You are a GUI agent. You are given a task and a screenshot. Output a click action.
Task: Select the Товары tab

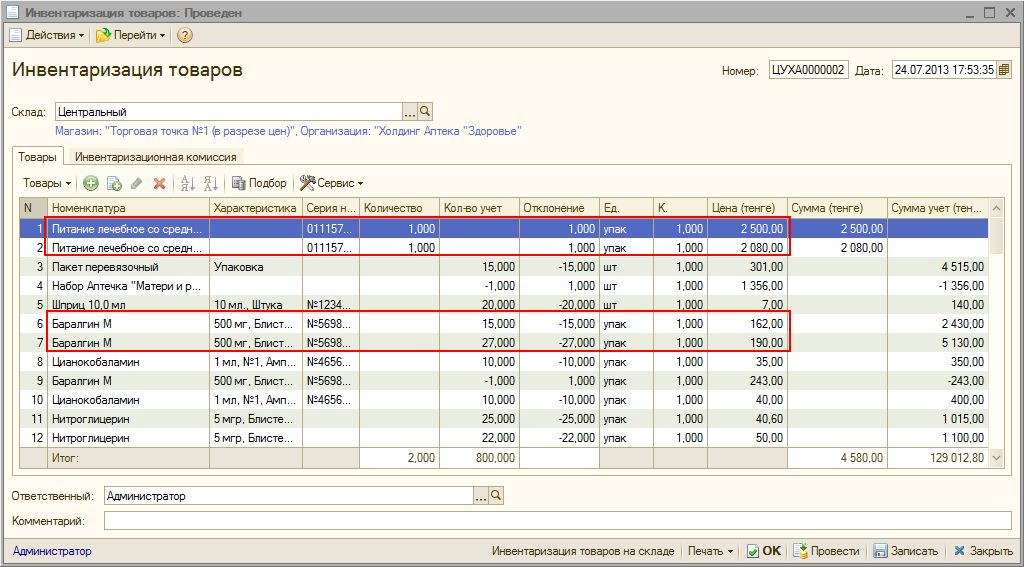(x=37, y=157)
